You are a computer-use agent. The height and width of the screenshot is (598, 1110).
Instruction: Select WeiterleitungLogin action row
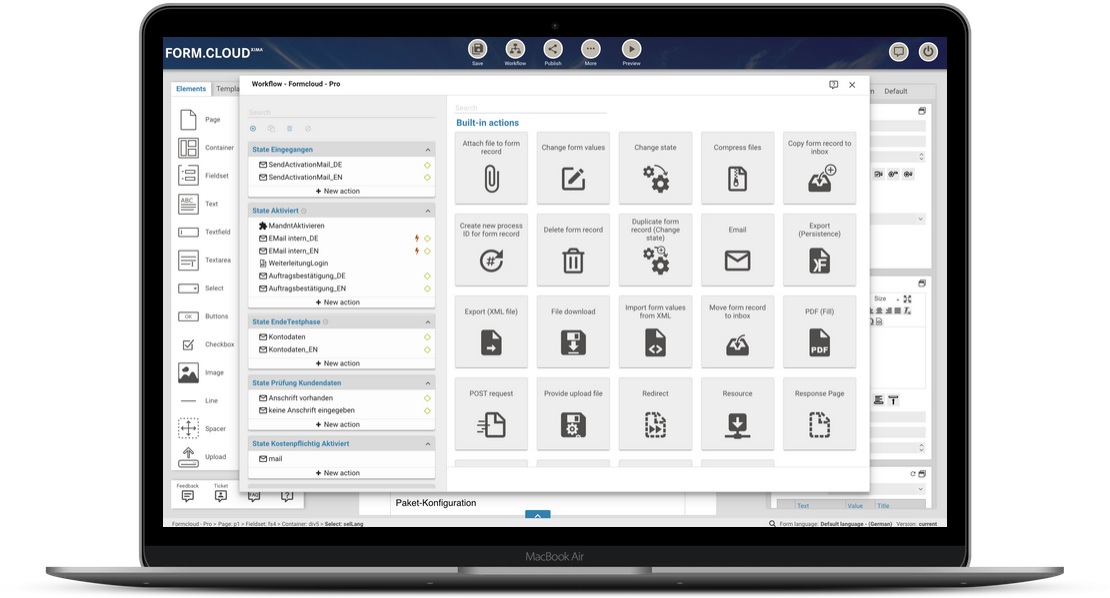[x=341, y=263]
